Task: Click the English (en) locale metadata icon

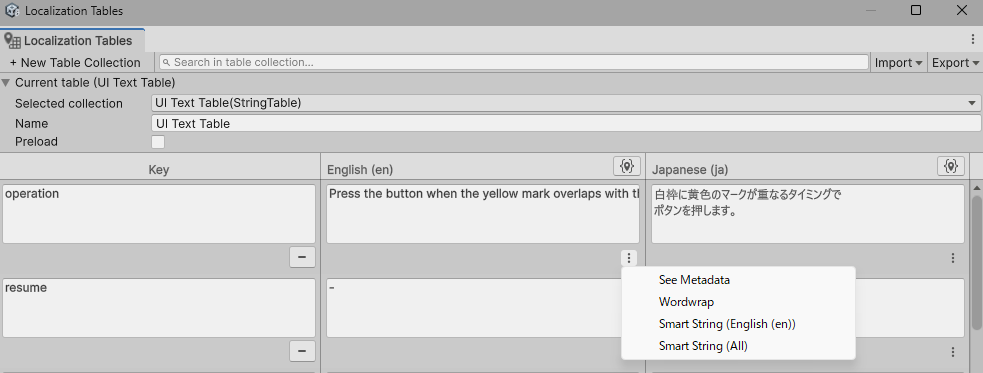Action: click(x=626, y=166)
